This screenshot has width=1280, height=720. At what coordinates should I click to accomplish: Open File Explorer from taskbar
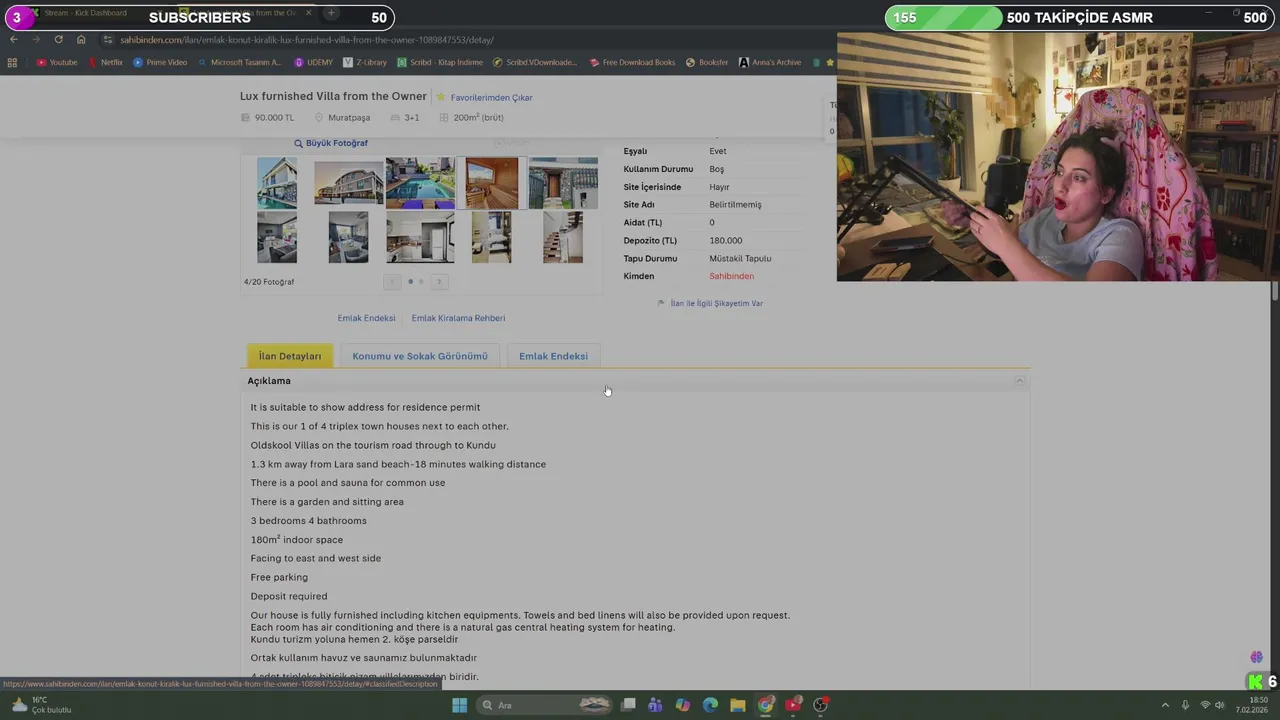(x=737, y=705)
